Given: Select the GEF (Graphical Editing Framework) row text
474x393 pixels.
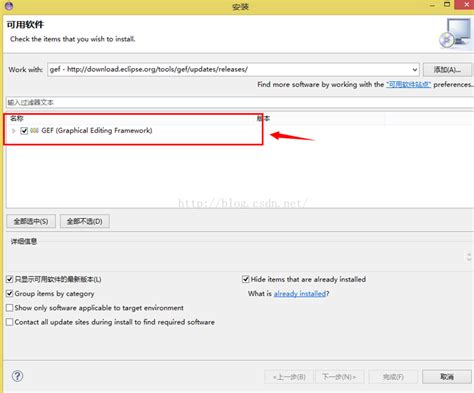Looking at the screenshot, I should pyautogui.click(x=97, y=130).
